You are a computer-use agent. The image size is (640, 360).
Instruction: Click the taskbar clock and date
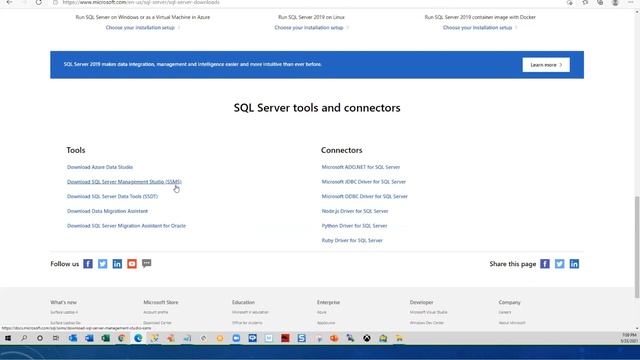coord(629,338)
